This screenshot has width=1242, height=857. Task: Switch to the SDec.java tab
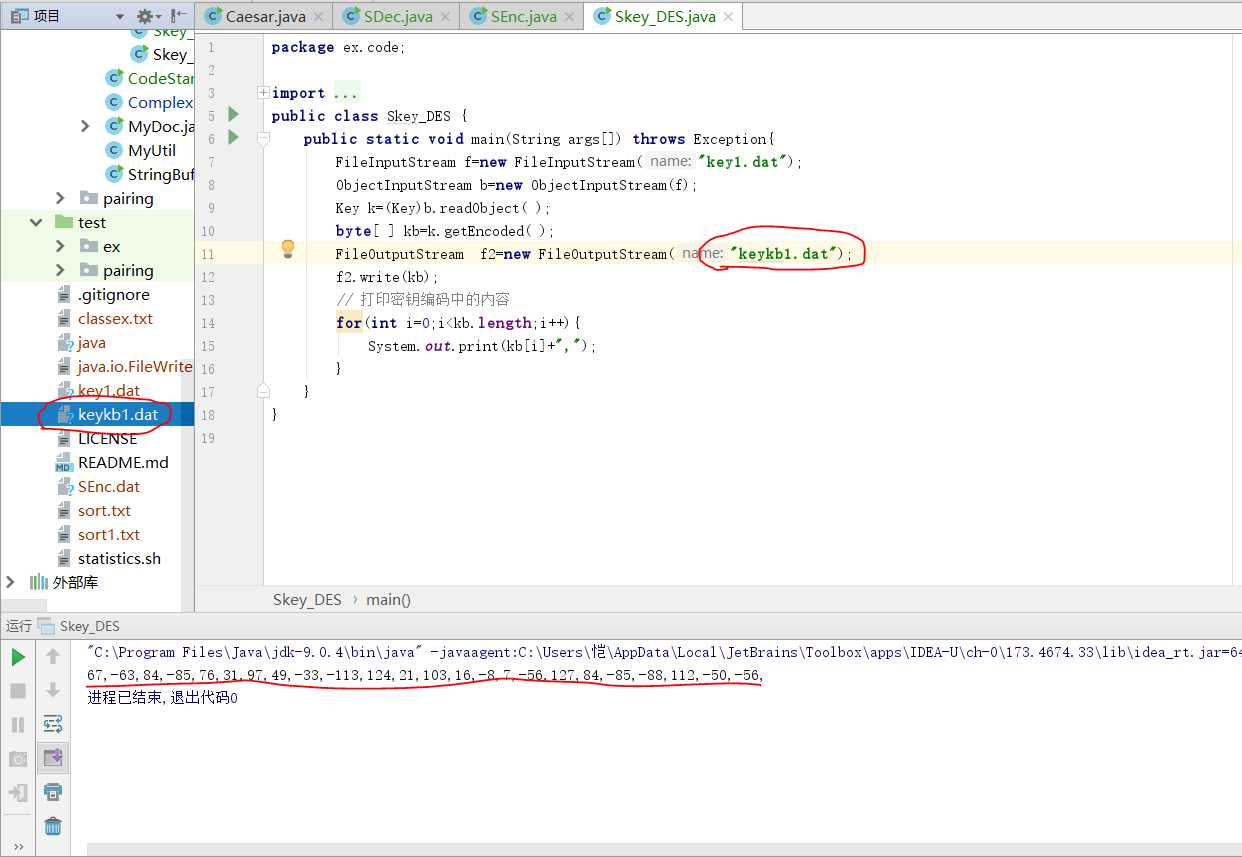(397, 16)
